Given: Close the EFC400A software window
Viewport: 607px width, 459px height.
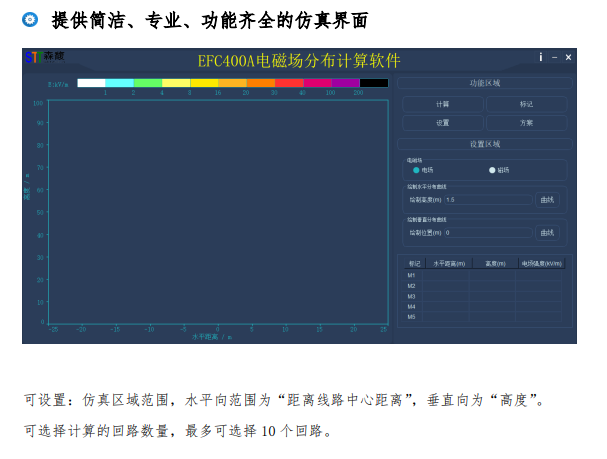Looking at the screenshot, I should [568, 57].
